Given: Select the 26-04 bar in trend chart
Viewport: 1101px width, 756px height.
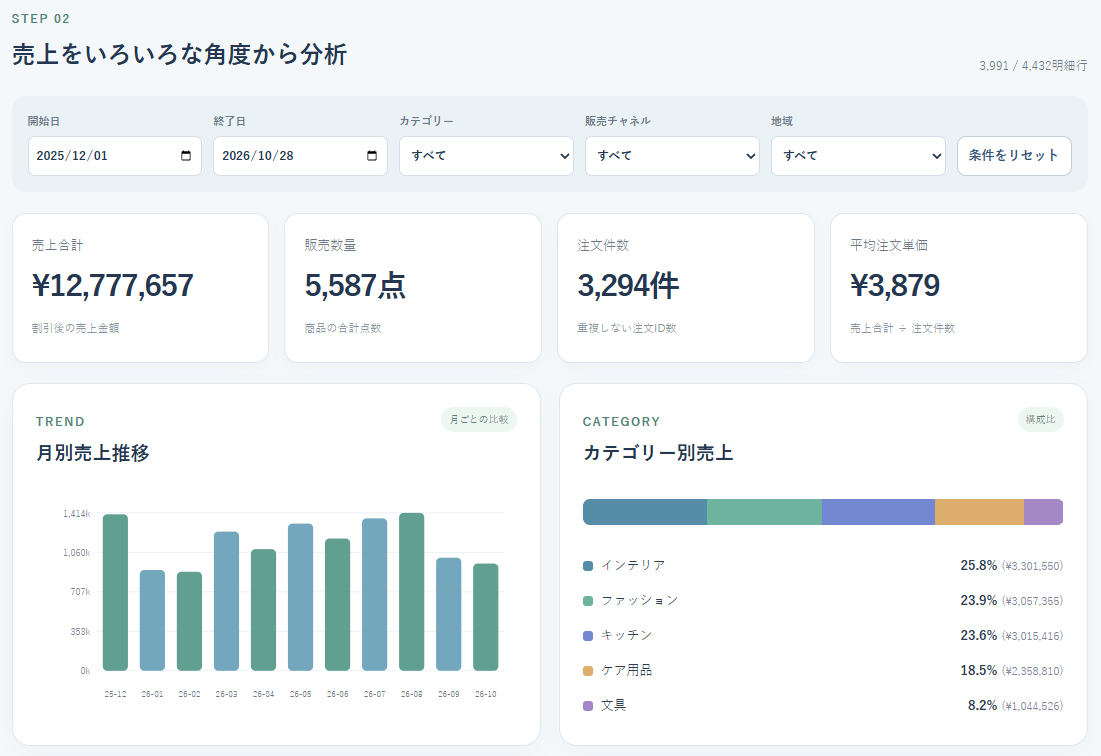Looking at the screenshot, I should coord(263,610).
